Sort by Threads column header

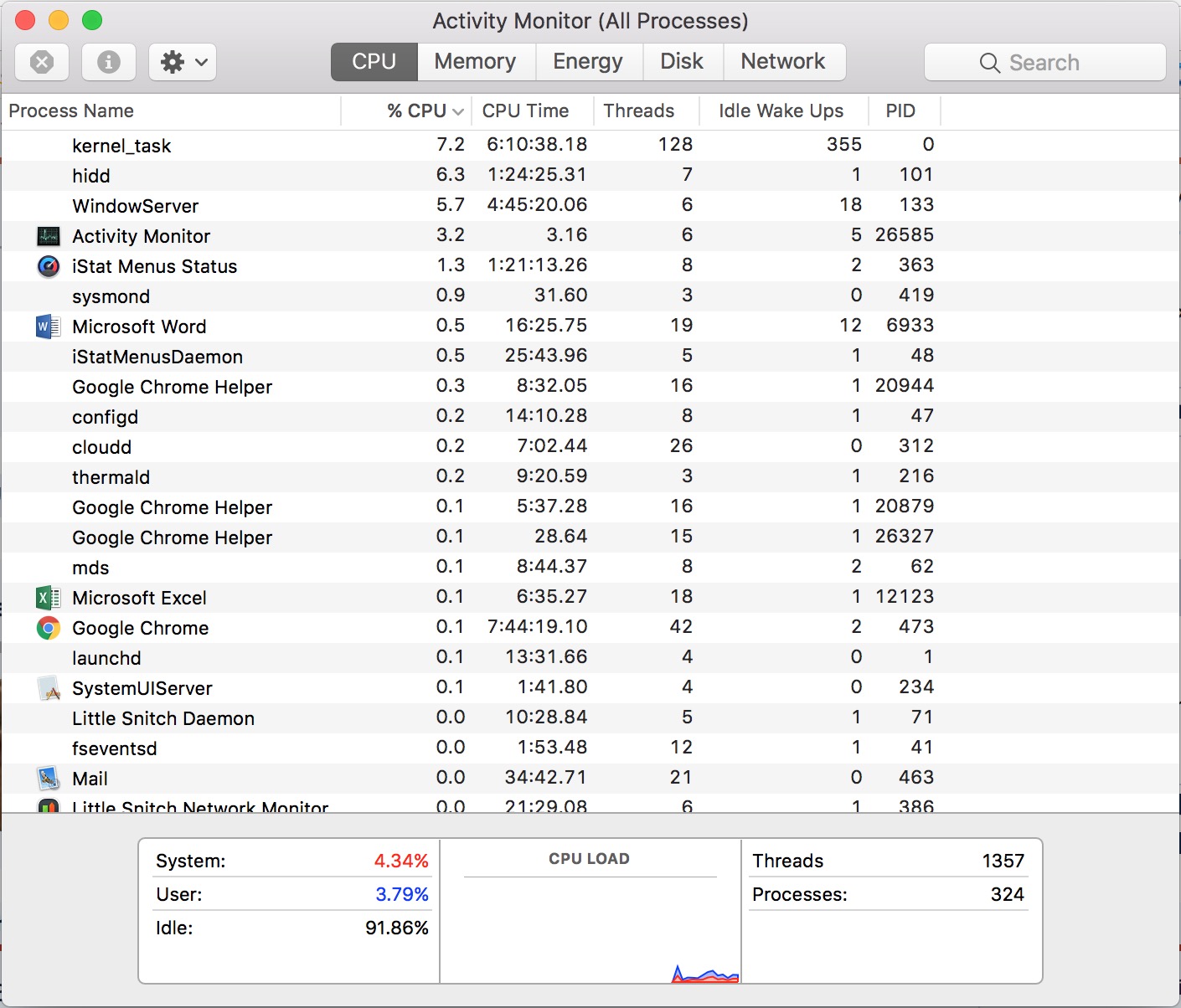click(647, 111)
